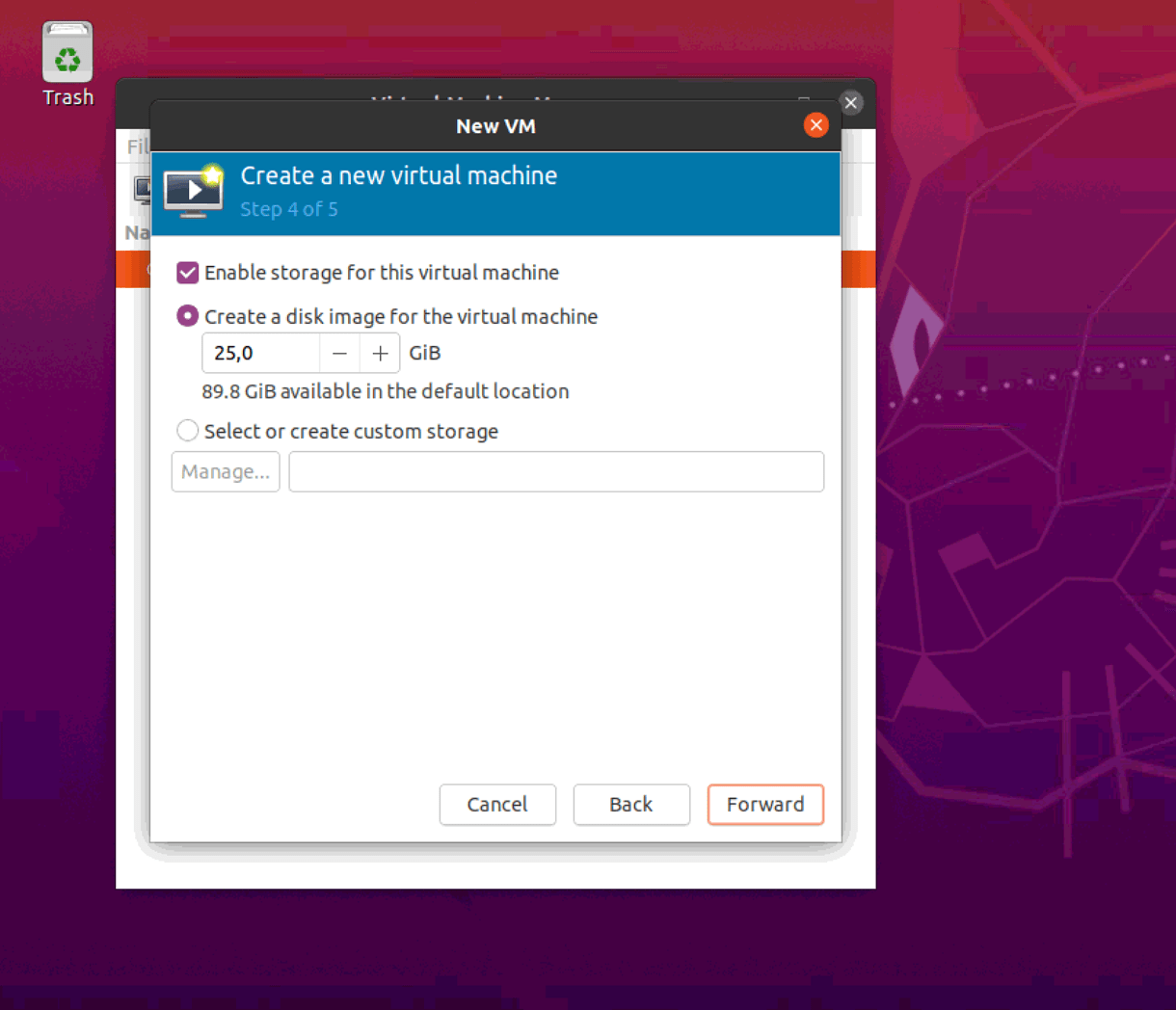Close the Virtual Machine Manager window
Viewport: 1176px width, 1010px height.
point(850,102)
